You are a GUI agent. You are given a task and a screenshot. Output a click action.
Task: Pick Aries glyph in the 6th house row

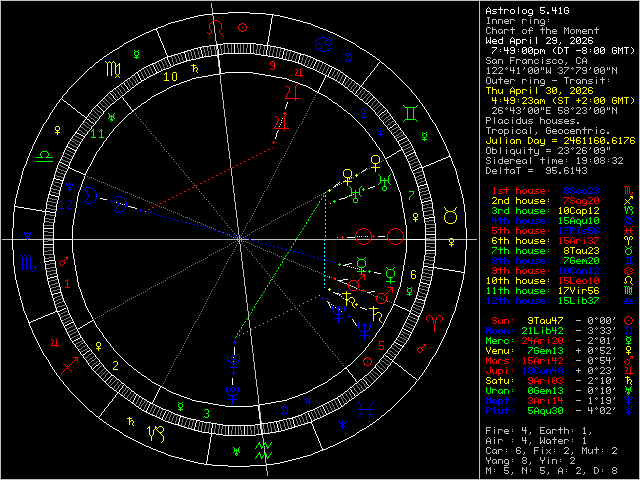coord(629,241)
